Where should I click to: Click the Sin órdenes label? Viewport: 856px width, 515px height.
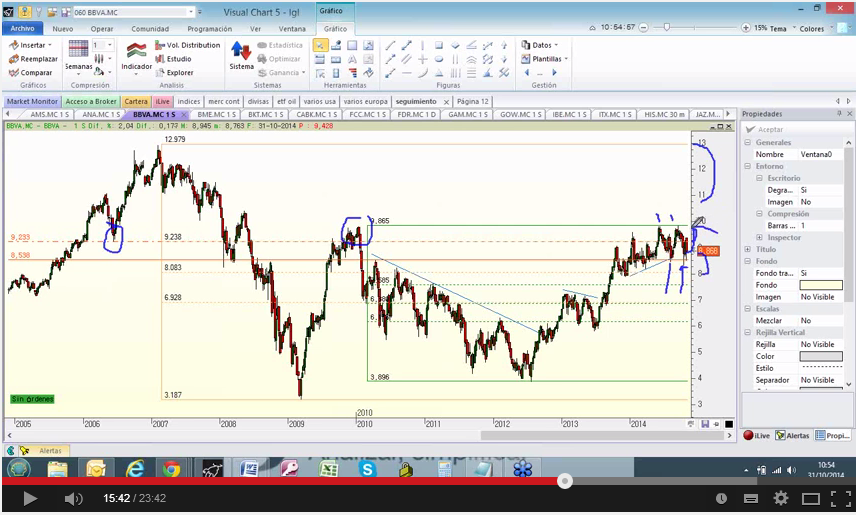pos(32,399)
